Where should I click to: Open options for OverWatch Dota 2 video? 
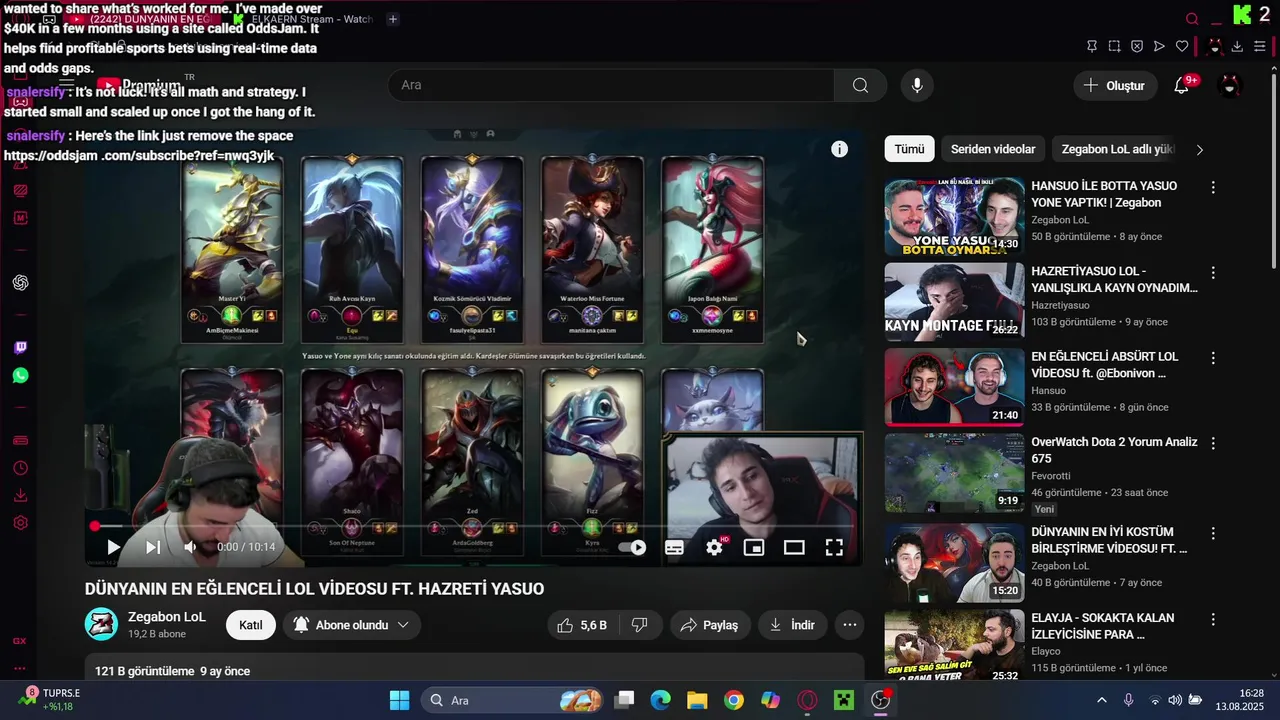pos(1213,442)
